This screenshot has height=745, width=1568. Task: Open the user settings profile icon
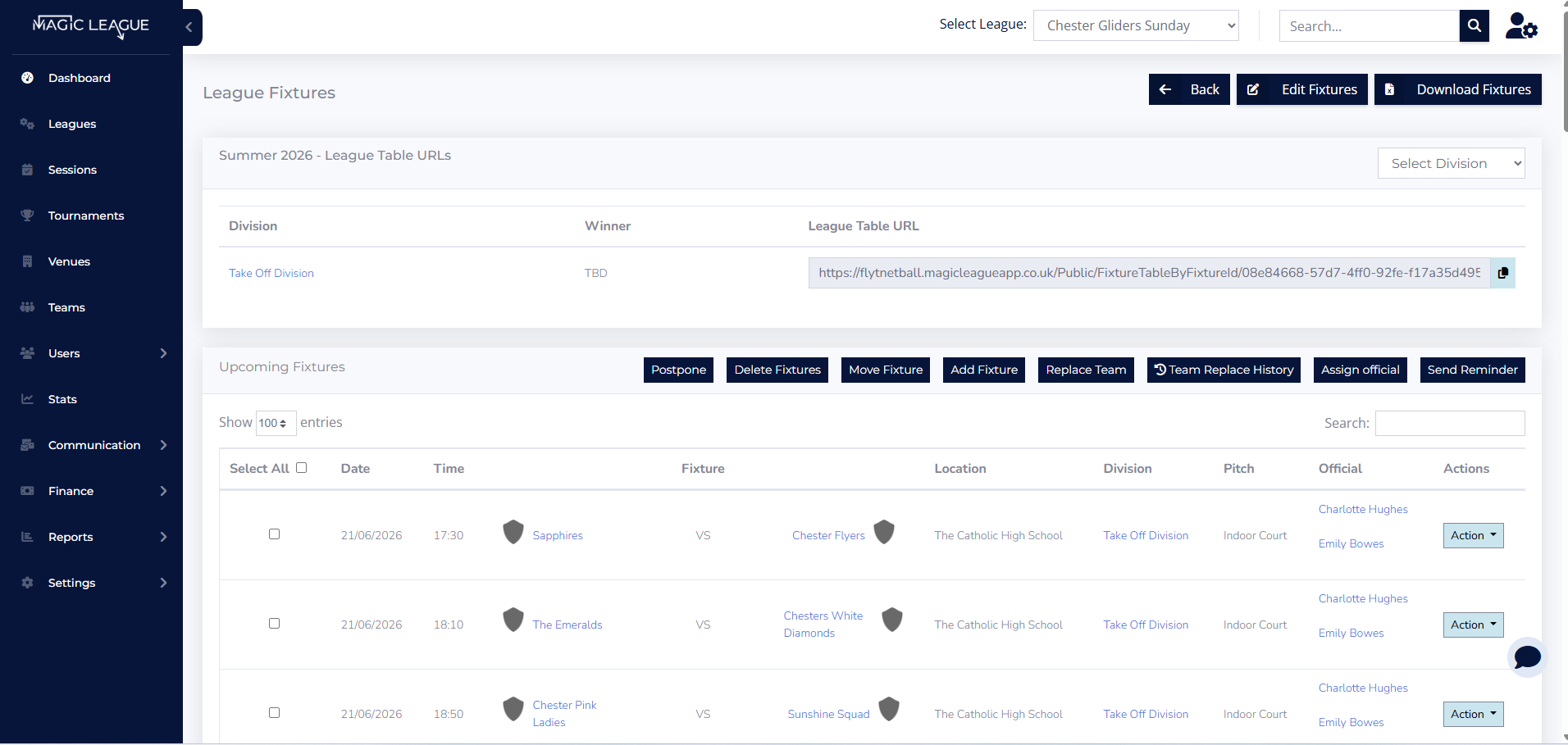1521,26
